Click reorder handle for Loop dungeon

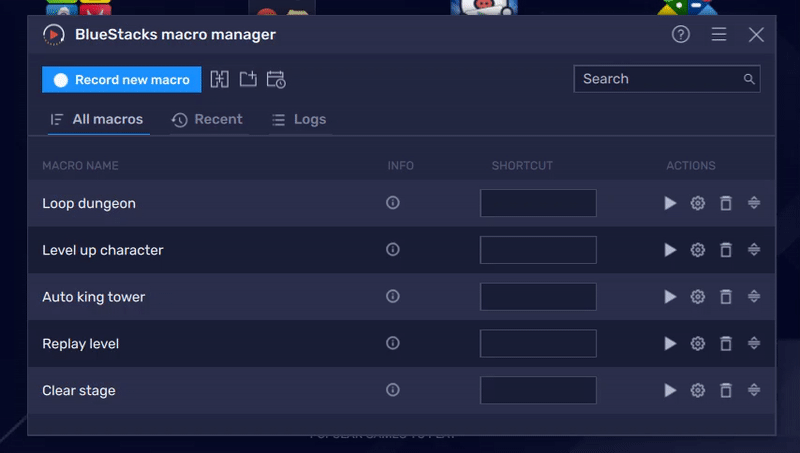point(754,203)
